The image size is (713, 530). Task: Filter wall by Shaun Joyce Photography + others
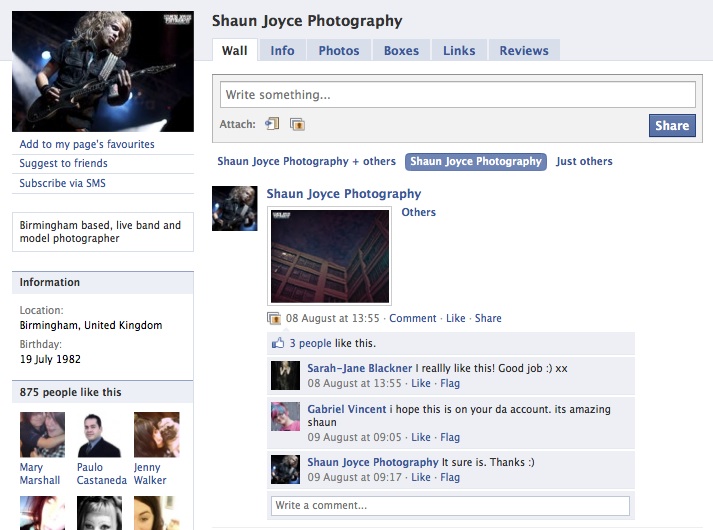(306, 161)
